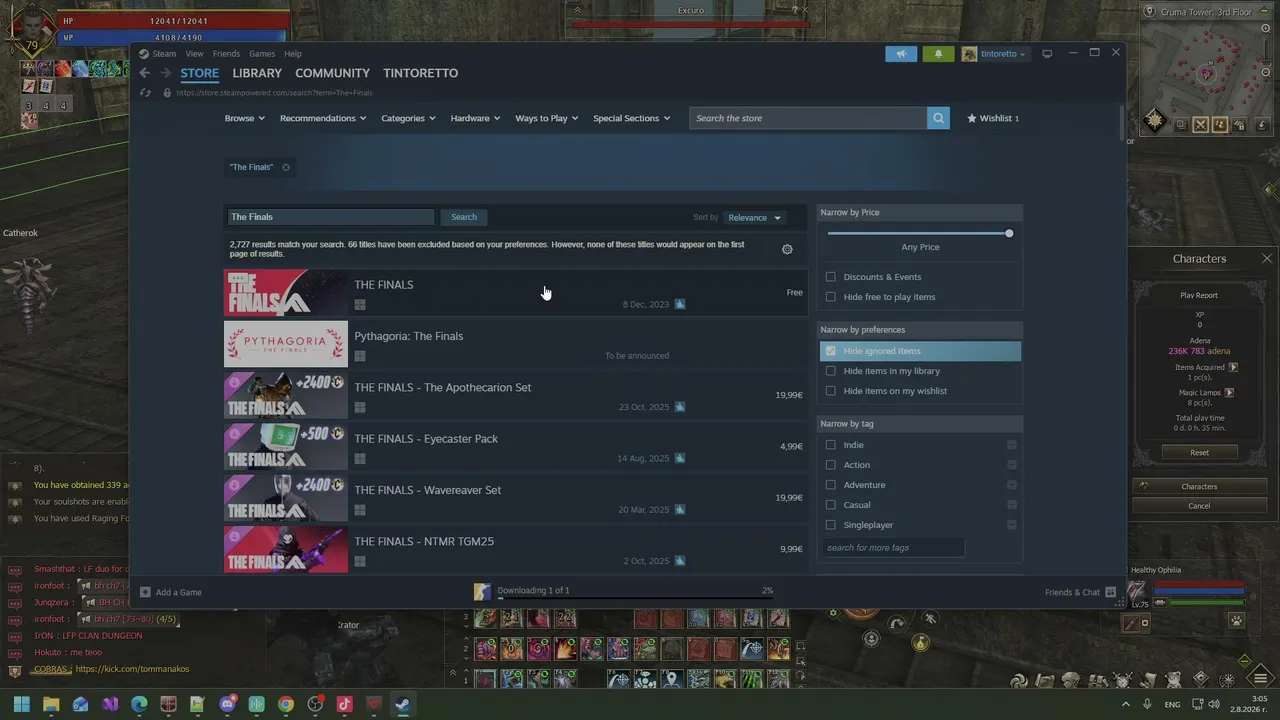The height and width of the screenshot is (720, 1280).
Task: Open Pythagoria: The Finals thumbnail
Action: click(286, 344)
